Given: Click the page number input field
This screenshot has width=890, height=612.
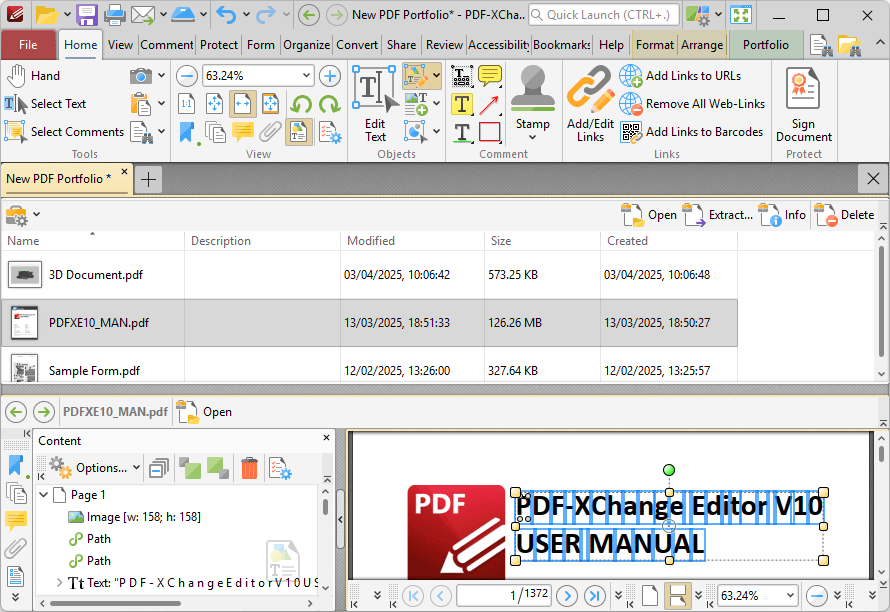Looking at the screenshot, I should coord(503,595).
